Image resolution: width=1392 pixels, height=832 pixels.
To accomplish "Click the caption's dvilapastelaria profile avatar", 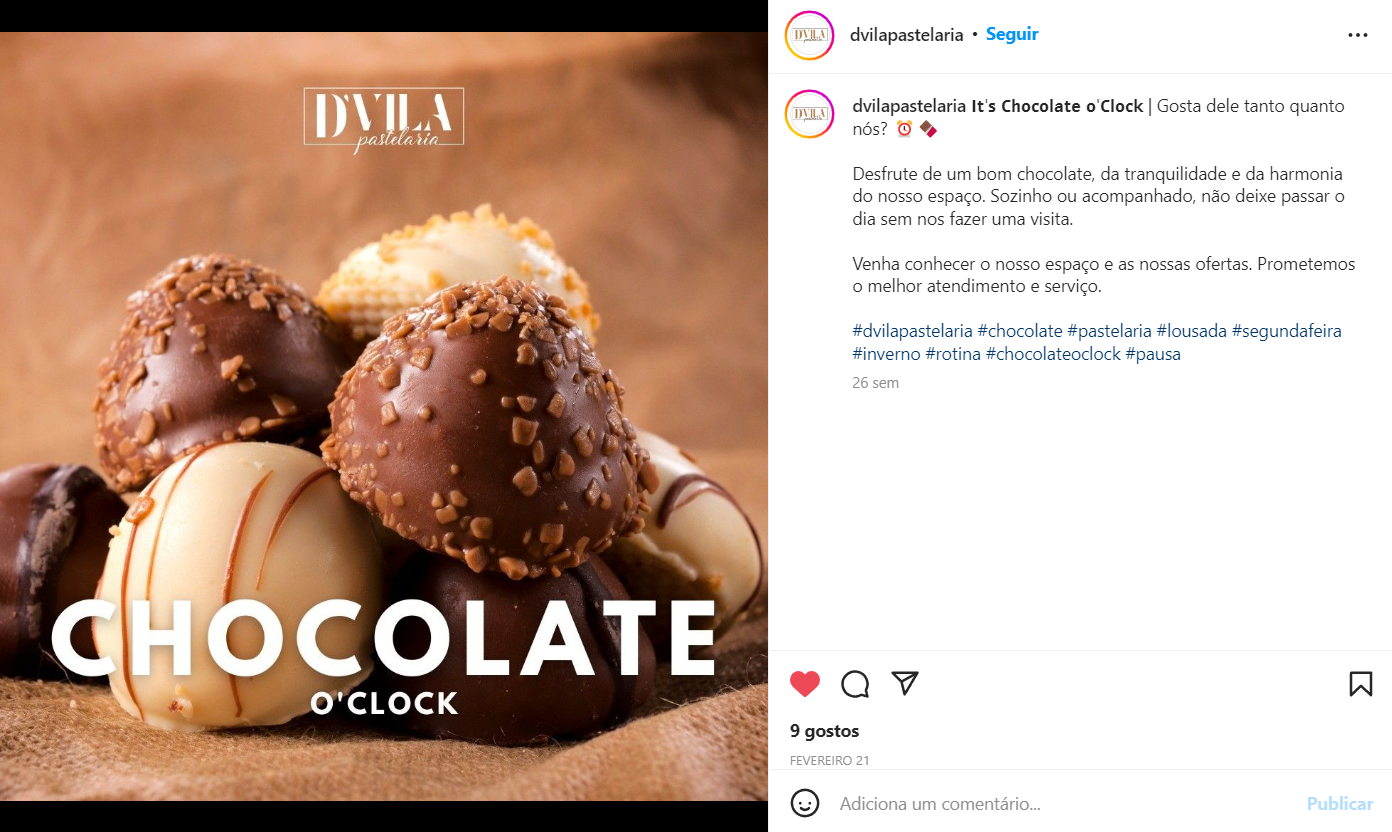I will 810,114.
